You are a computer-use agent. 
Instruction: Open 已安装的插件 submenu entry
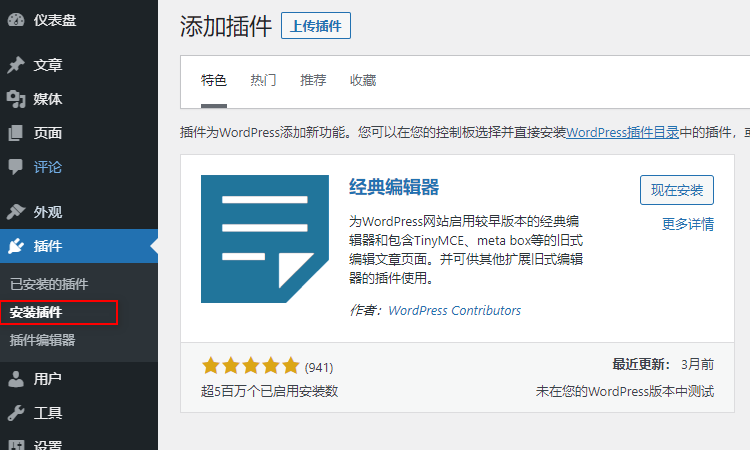click(49, 284)
